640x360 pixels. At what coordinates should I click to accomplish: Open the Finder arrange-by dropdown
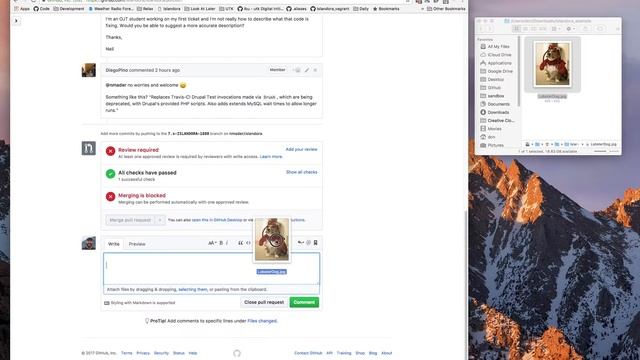(556, 29)
